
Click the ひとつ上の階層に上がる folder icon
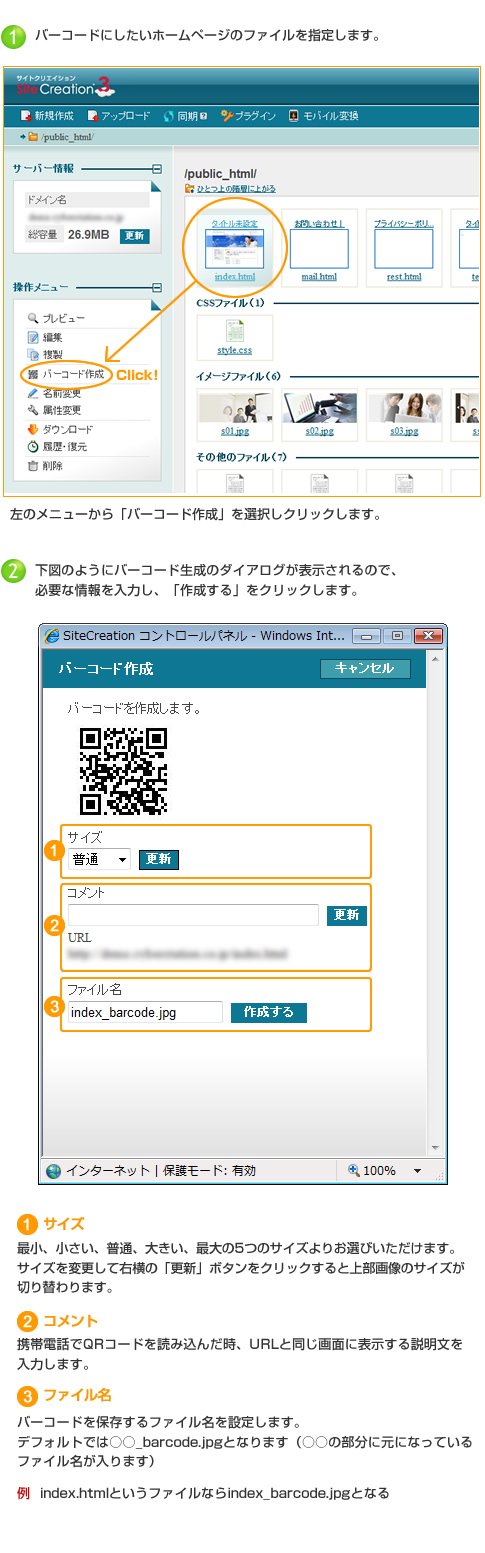point(190,188)
